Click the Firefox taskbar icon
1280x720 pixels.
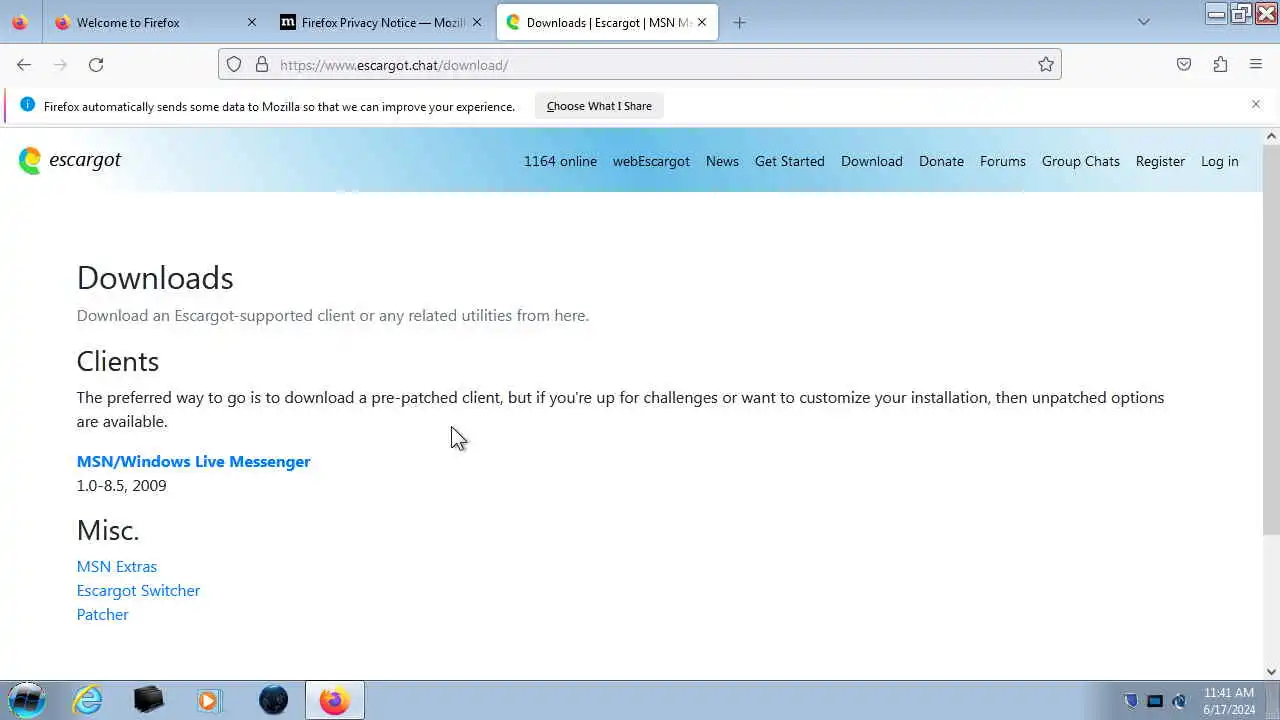[334, 700]
